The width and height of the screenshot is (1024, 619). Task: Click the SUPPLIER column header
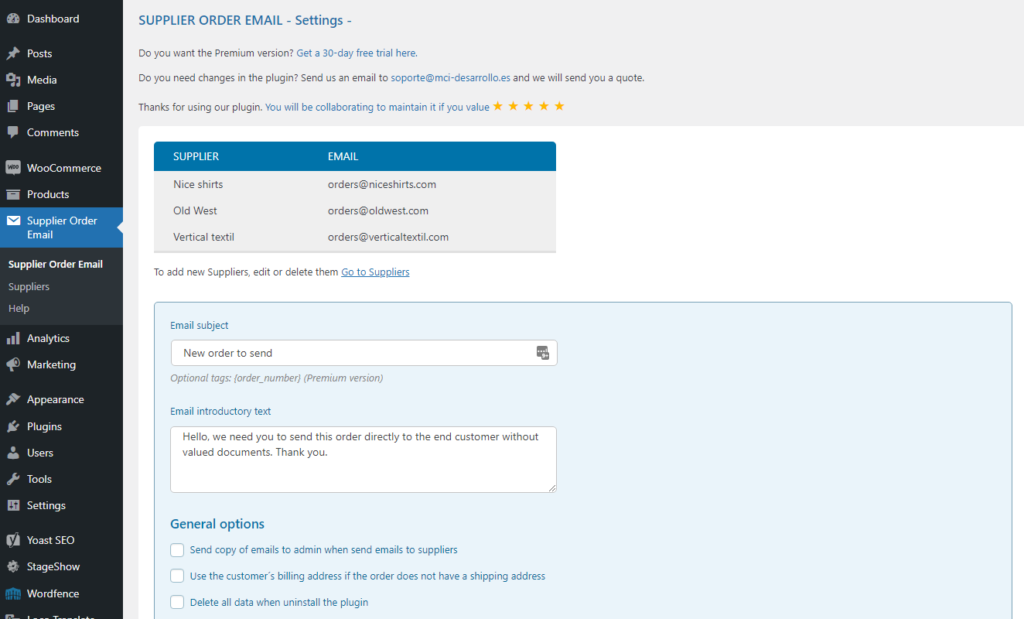pos(196,157)
